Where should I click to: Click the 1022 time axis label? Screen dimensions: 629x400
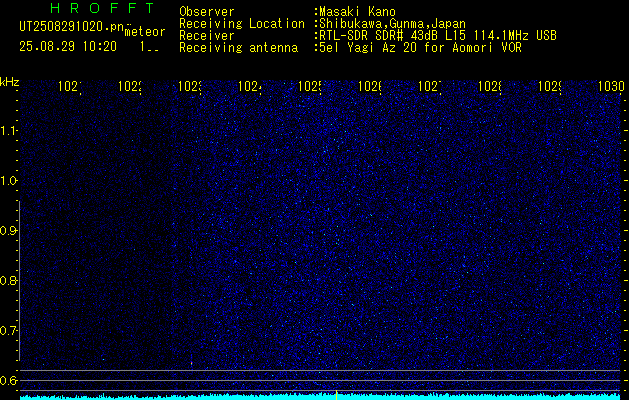[x=130, y=86]
